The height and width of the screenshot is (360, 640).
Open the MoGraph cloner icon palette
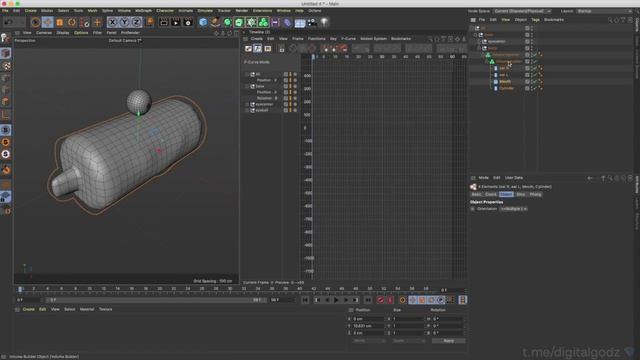click(x=251, y=22)
